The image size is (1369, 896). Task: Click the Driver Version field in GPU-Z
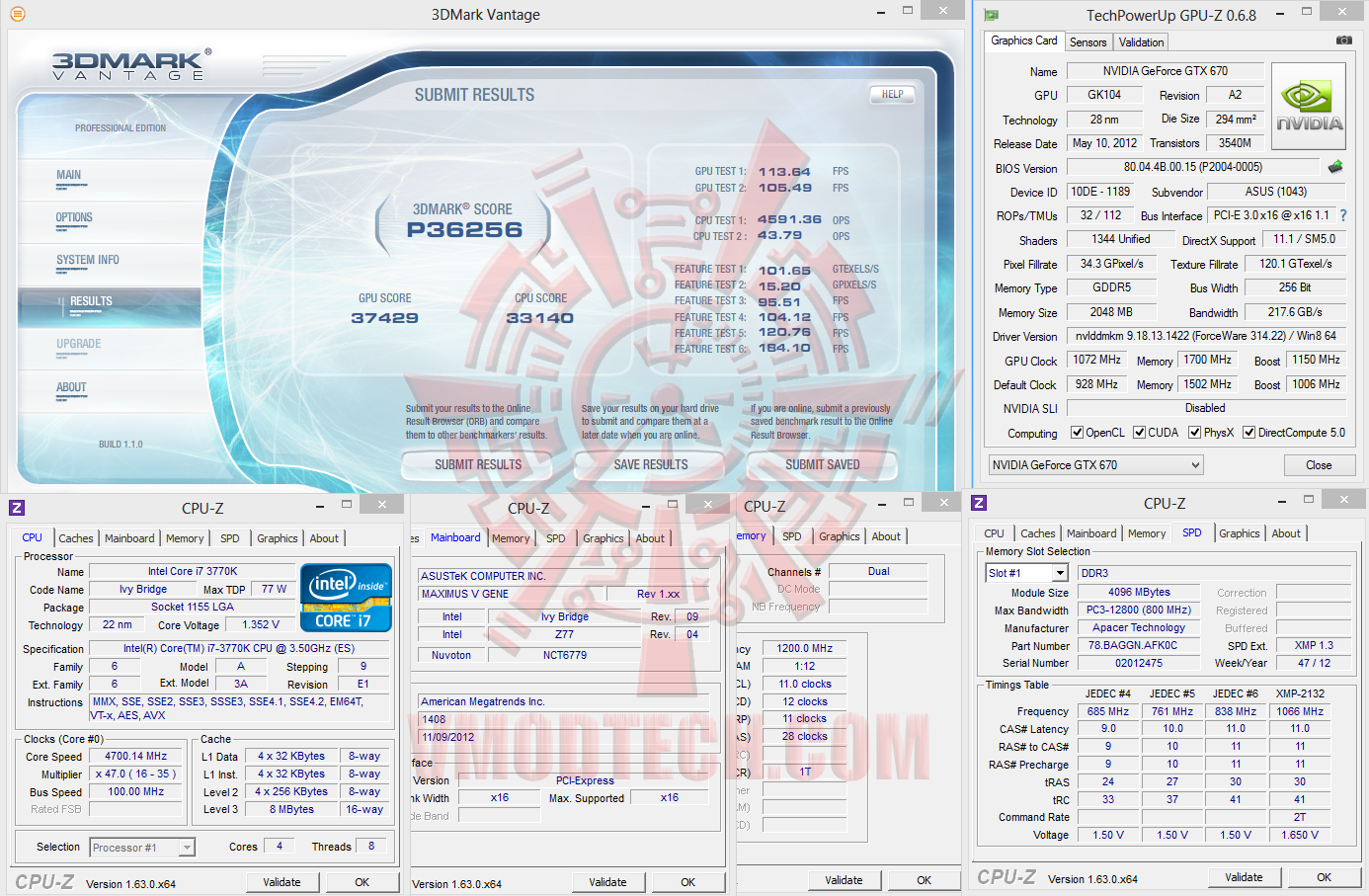pyautogui.click(x=1206, y=336)
